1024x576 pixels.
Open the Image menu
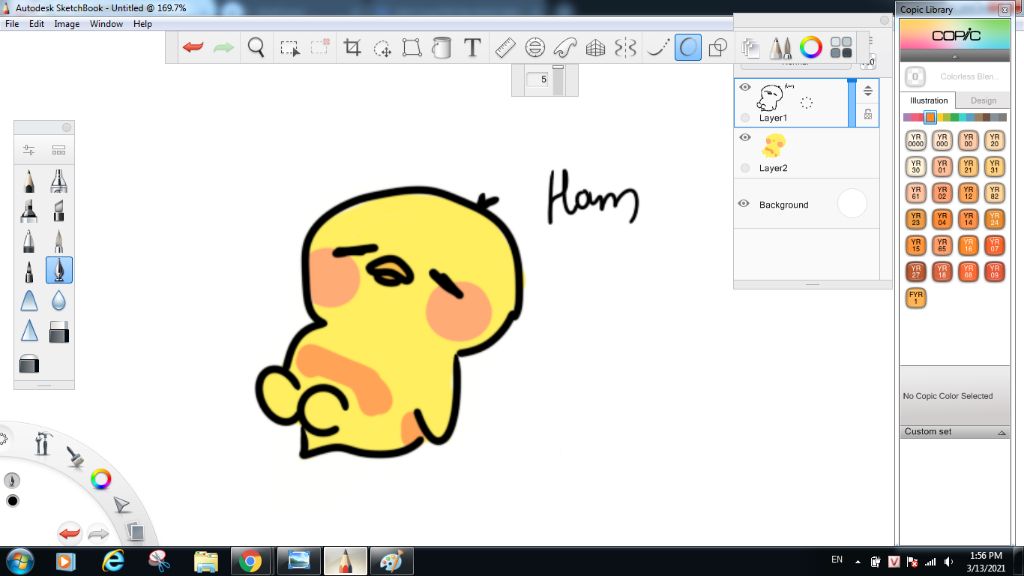coord(67,24)
